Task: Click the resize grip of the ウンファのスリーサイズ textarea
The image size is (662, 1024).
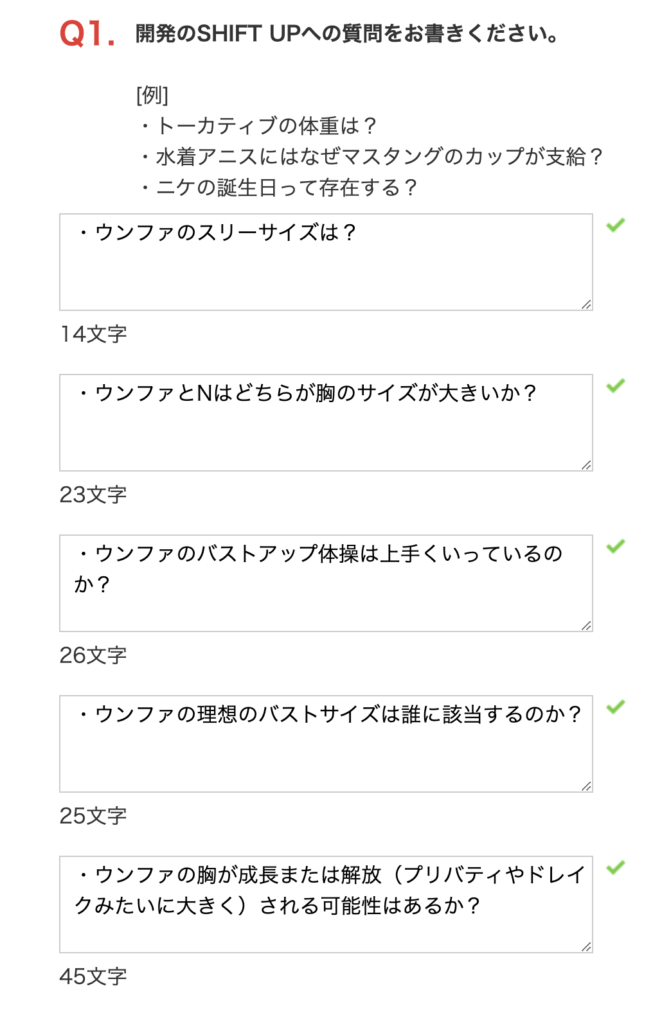Action: coord(586,304)
